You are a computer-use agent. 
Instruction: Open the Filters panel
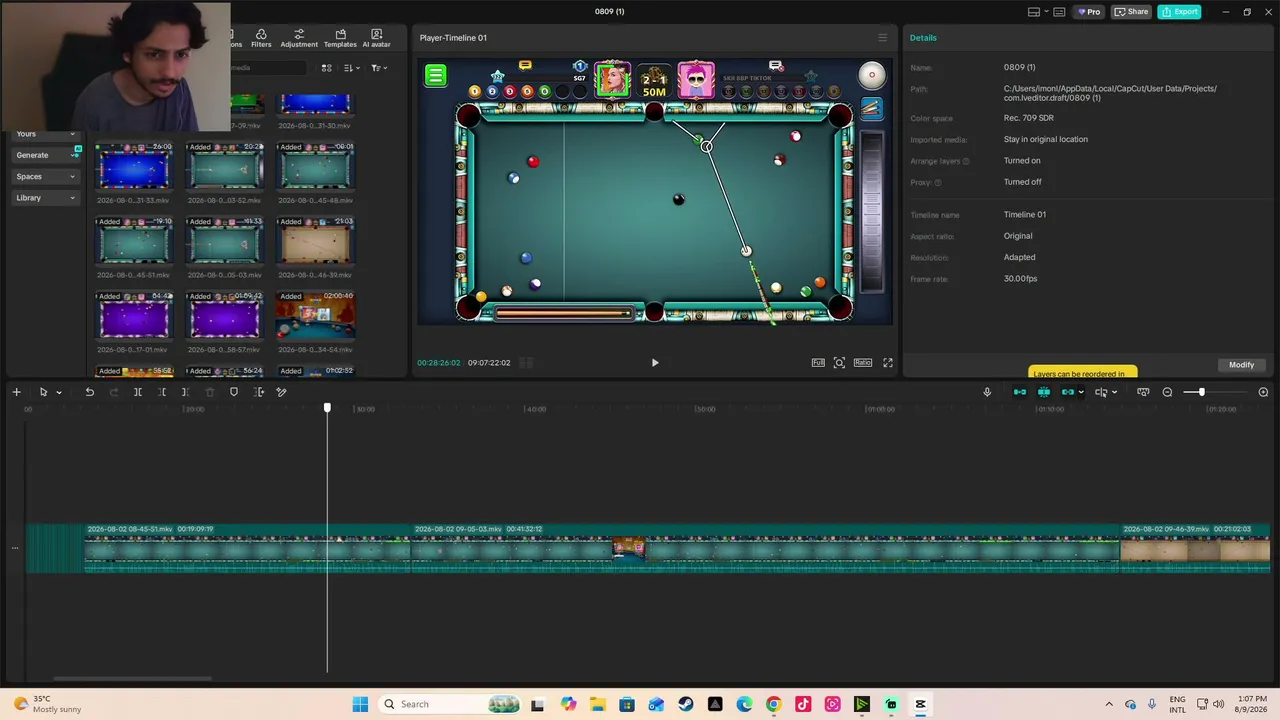click(x=261, y=38)
